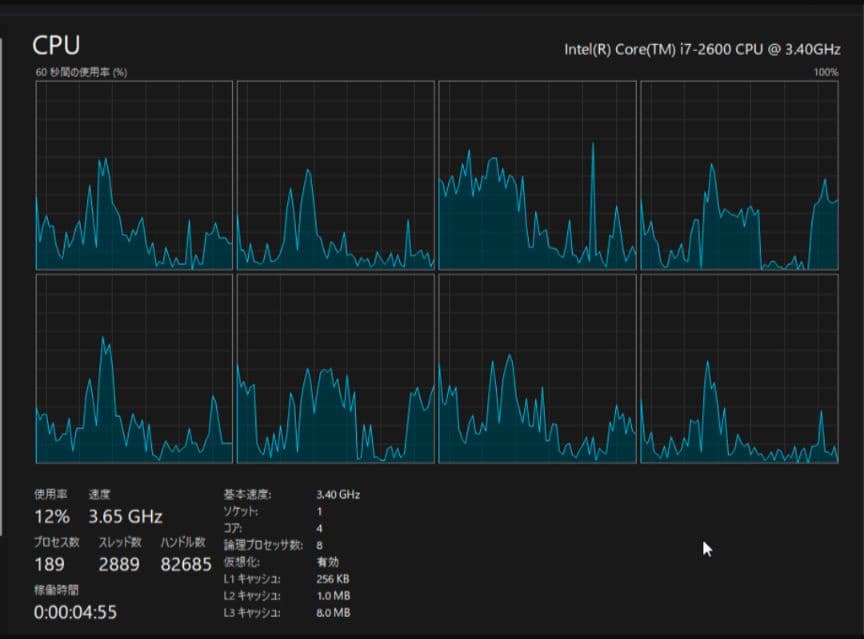Click the 仮想化 virtualization status 有効
864x639 pixels.
[x=326, y=562]
